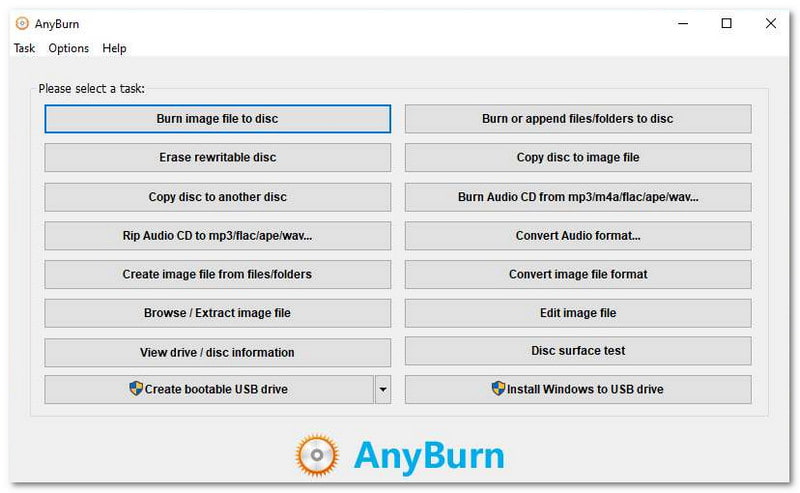Image resolution: width=800 pixels, height=493 pixels.
Task: Run Disc surface test
Action: 578,351
